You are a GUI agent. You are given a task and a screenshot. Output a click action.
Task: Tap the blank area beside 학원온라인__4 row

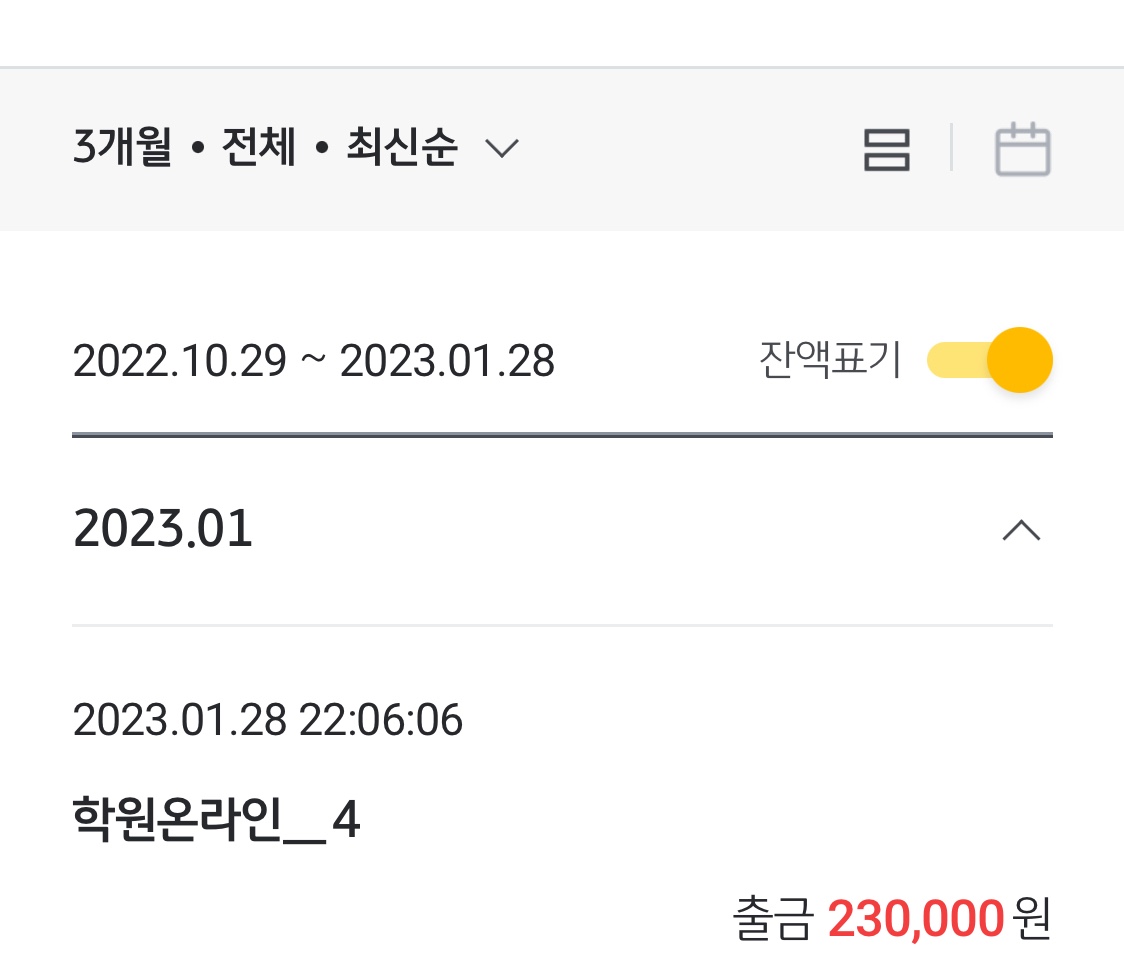[x=700, y=824]
